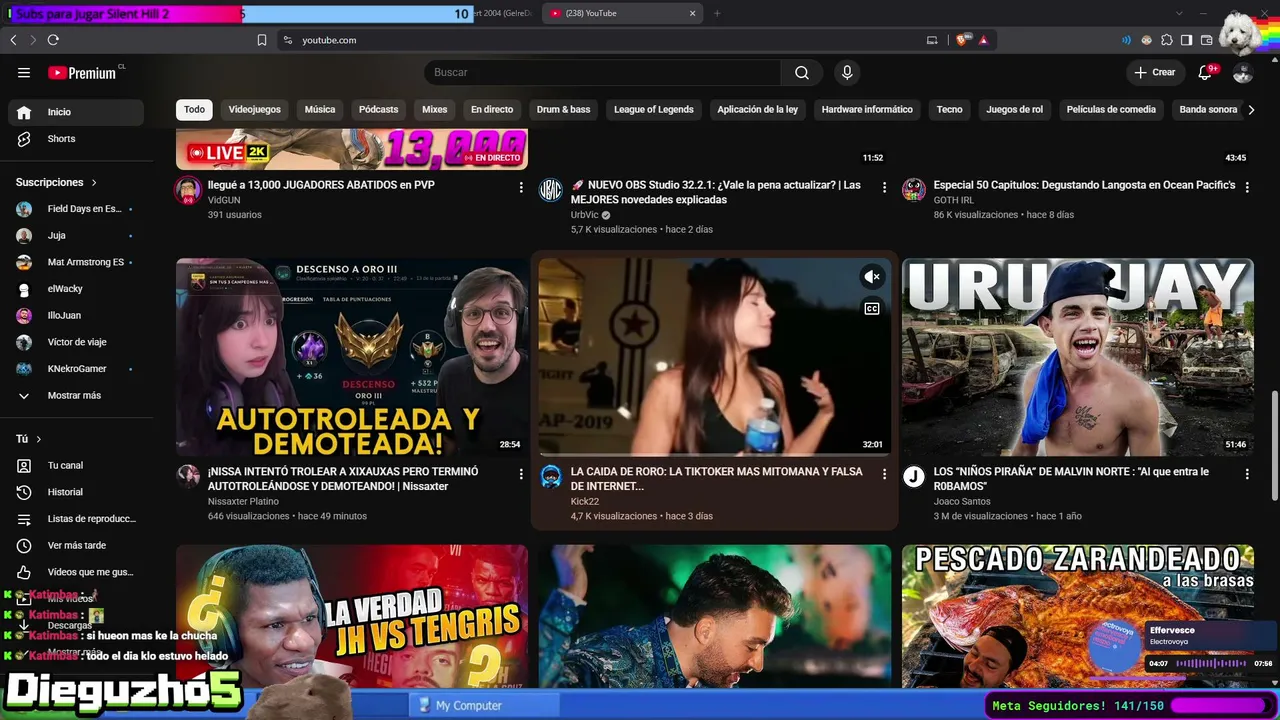The height and width of the screenshot is (720, 1280).
Task: Select the Drum & bass filter chip
Action: [x=563, y=110]
